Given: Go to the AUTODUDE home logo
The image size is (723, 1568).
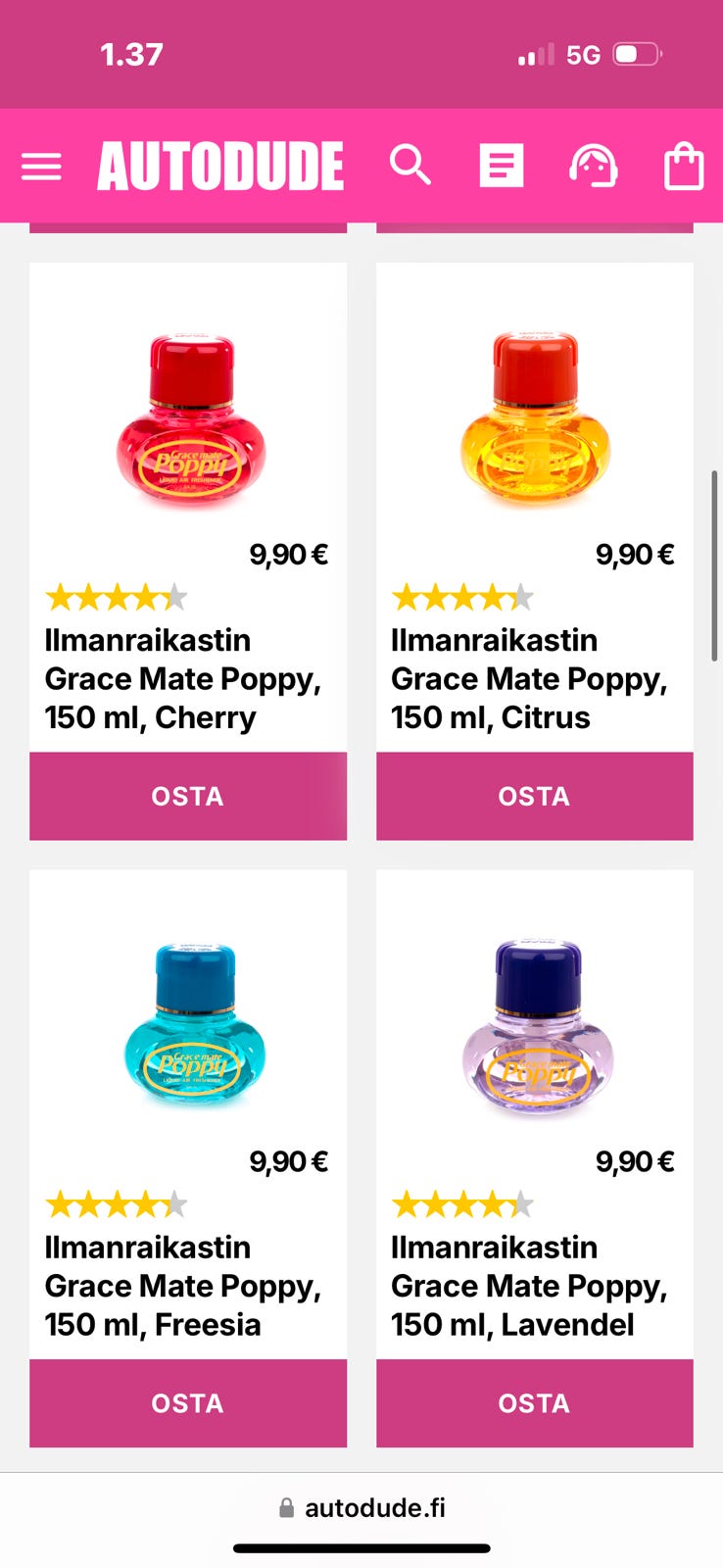Looking at the screenshot, I should (x=220, y=166).
